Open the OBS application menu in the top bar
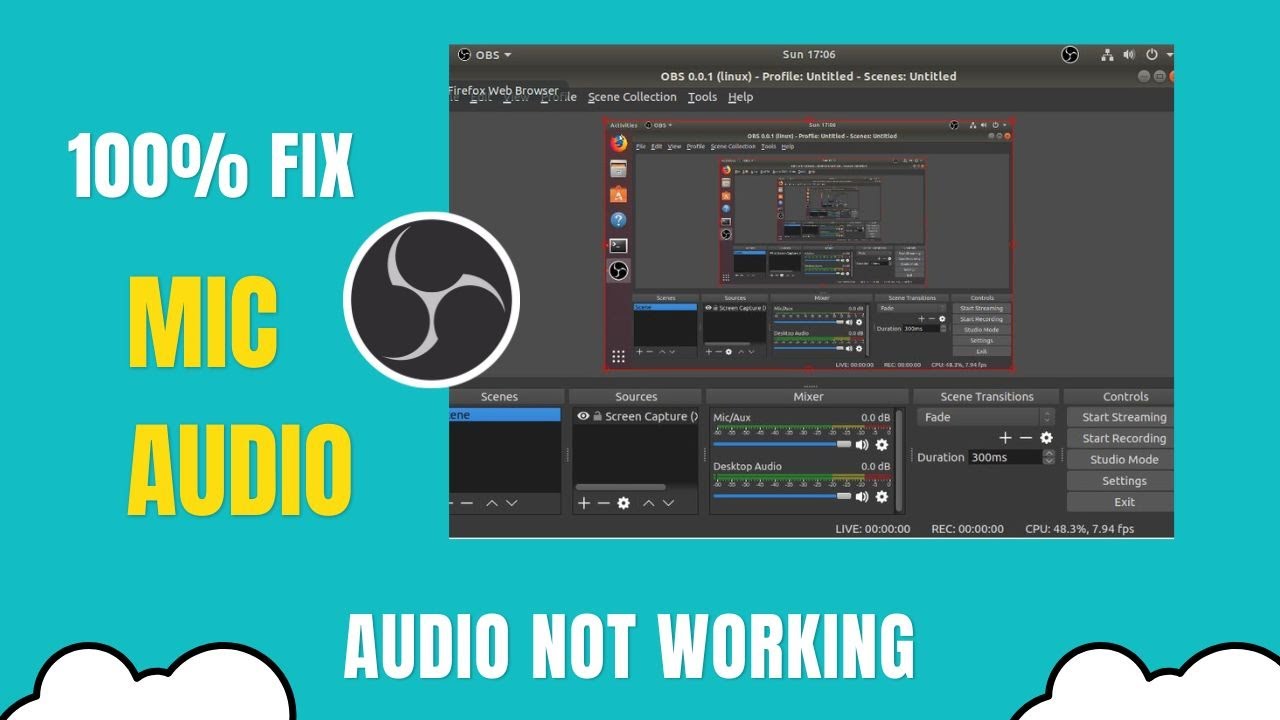Screen dimensions: 1280x720 click(485, 55)
